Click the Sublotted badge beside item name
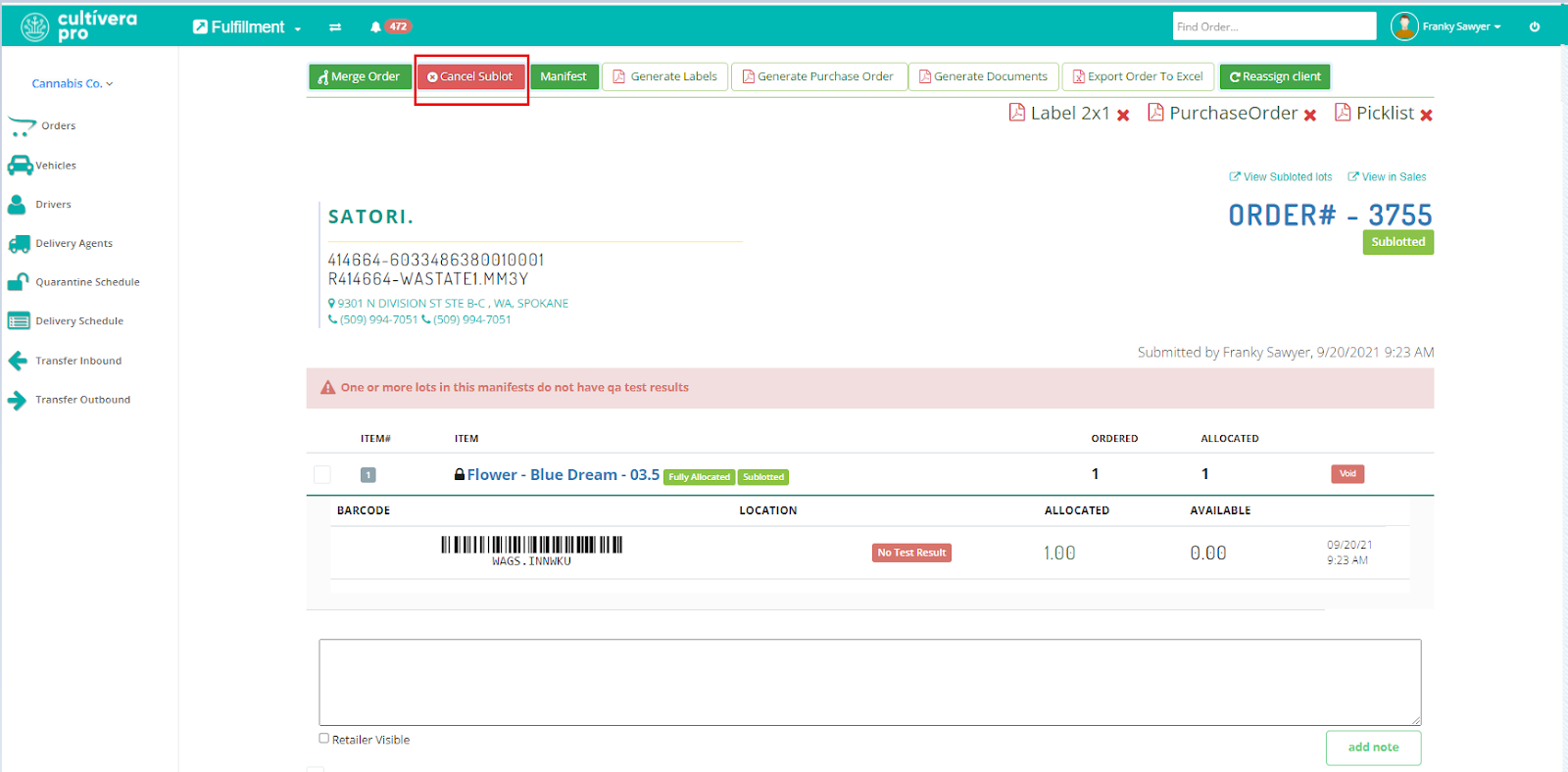1568x772 pixels. click(x=763, y=477)
